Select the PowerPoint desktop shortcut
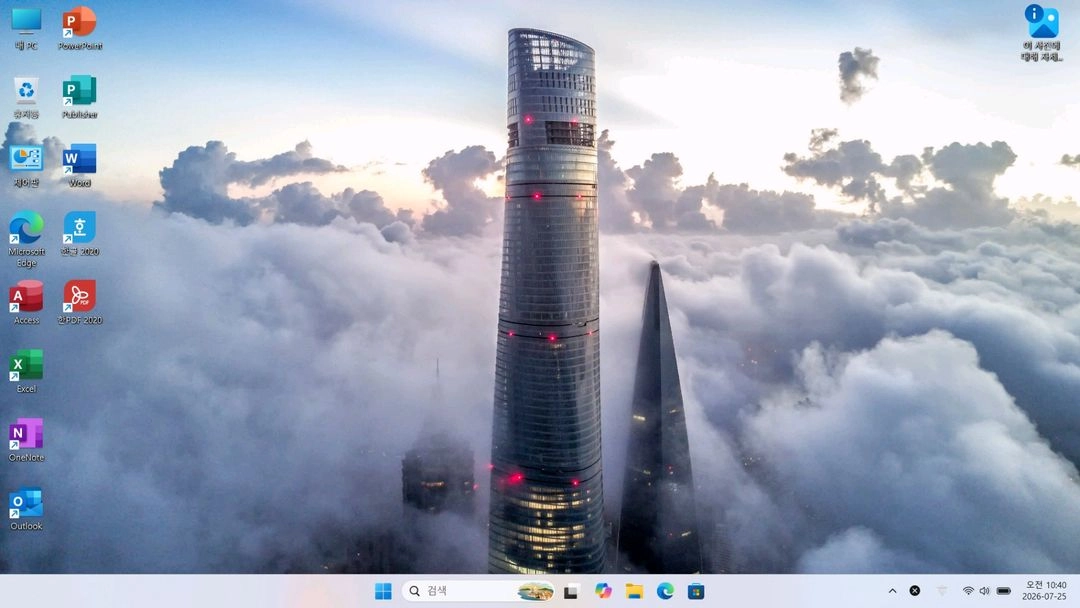1080x608 pixels. point(79,28)
